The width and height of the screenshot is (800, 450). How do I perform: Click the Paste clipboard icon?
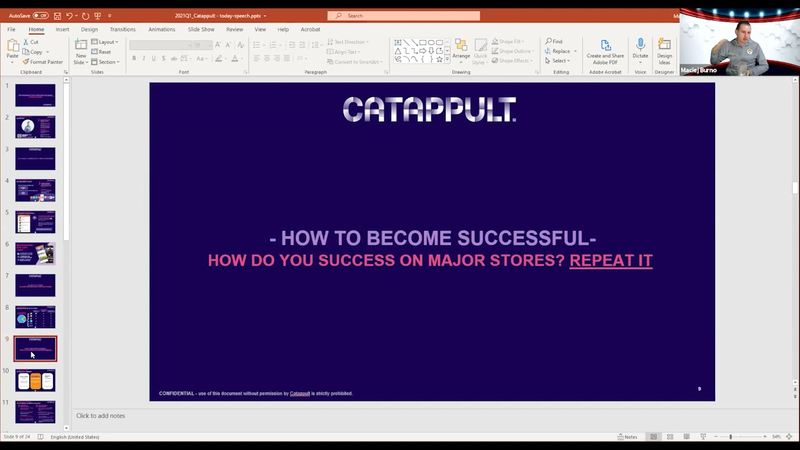(x=13, y=46)
